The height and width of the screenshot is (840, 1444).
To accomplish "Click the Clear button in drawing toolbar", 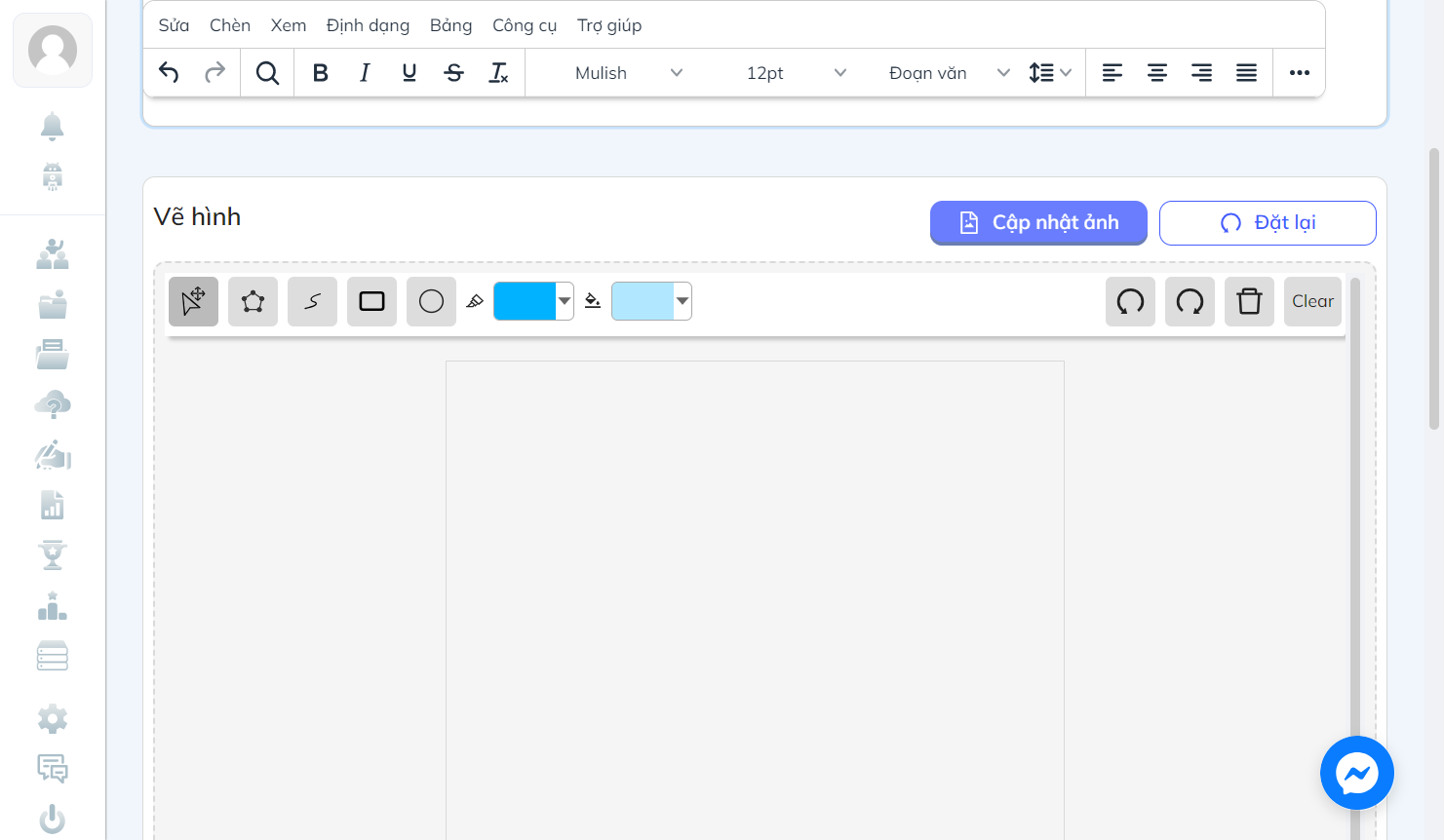I will point(1312,301).
